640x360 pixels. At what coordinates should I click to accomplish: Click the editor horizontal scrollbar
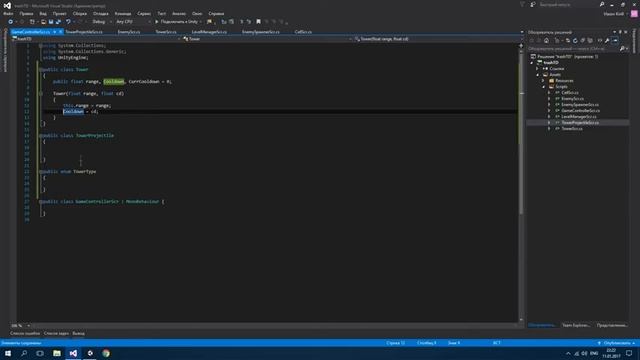tap(276, 326)
